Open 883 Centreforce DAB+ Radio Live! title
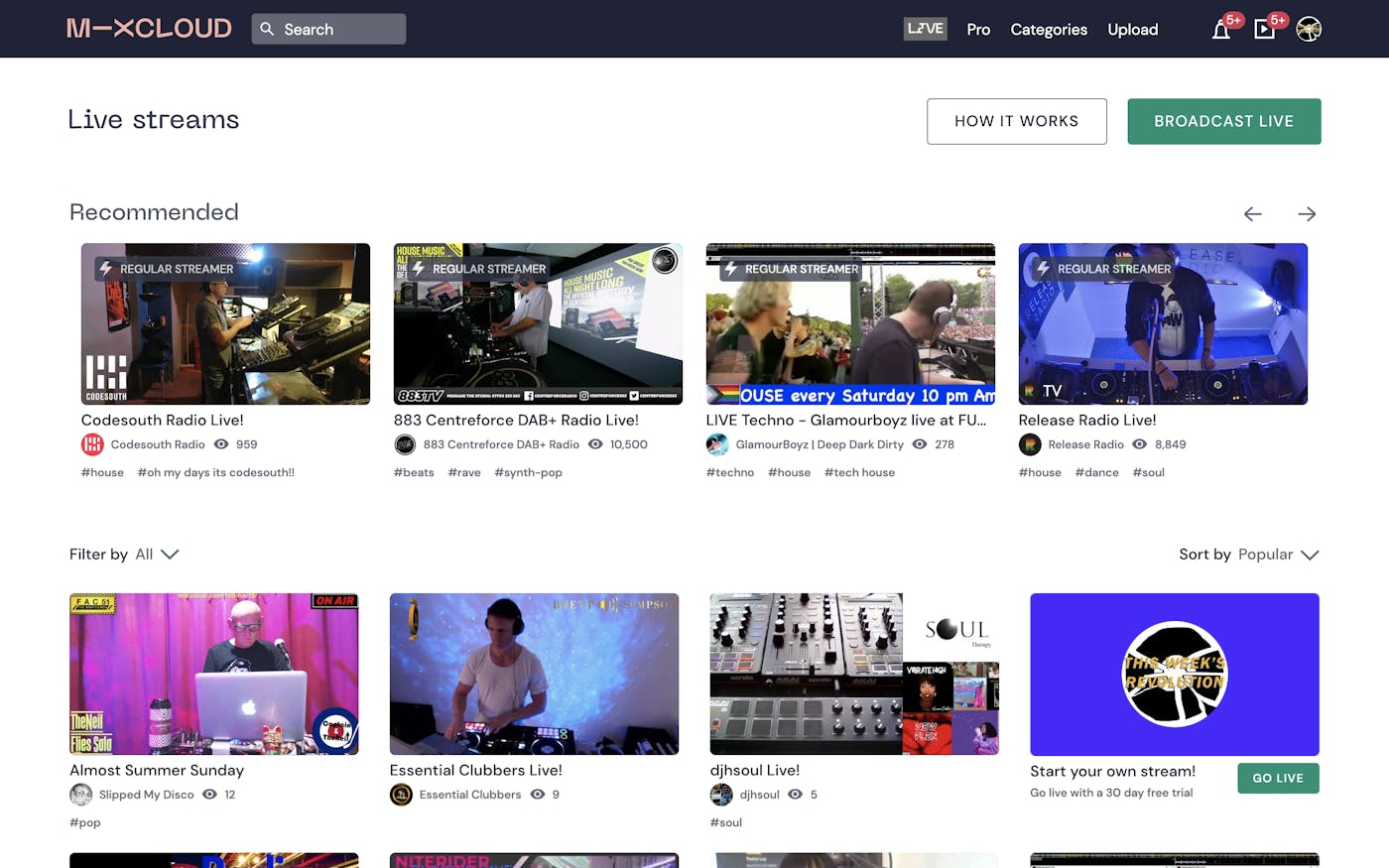Screen dimensions: 1389x868 point(516,420)
